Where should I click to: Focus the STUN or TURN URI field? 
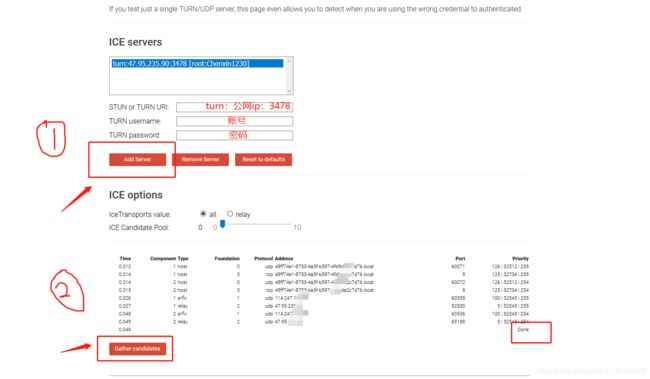click(x=234, y=107)
